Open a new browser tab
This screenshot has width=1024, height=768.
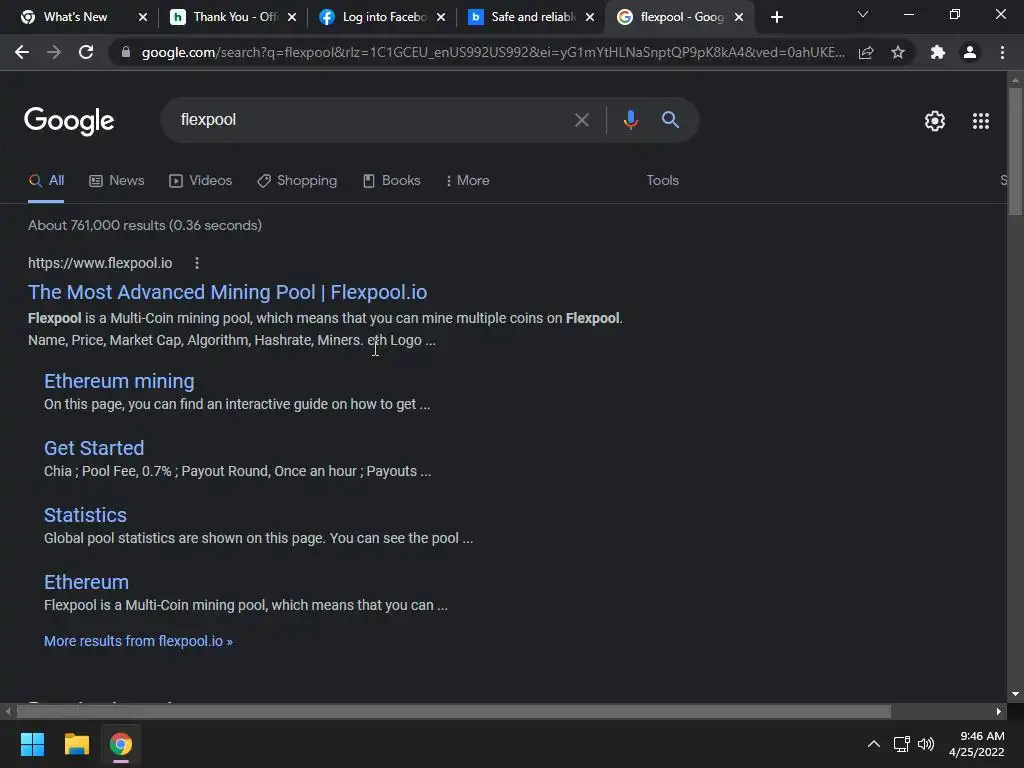point(776,17)
